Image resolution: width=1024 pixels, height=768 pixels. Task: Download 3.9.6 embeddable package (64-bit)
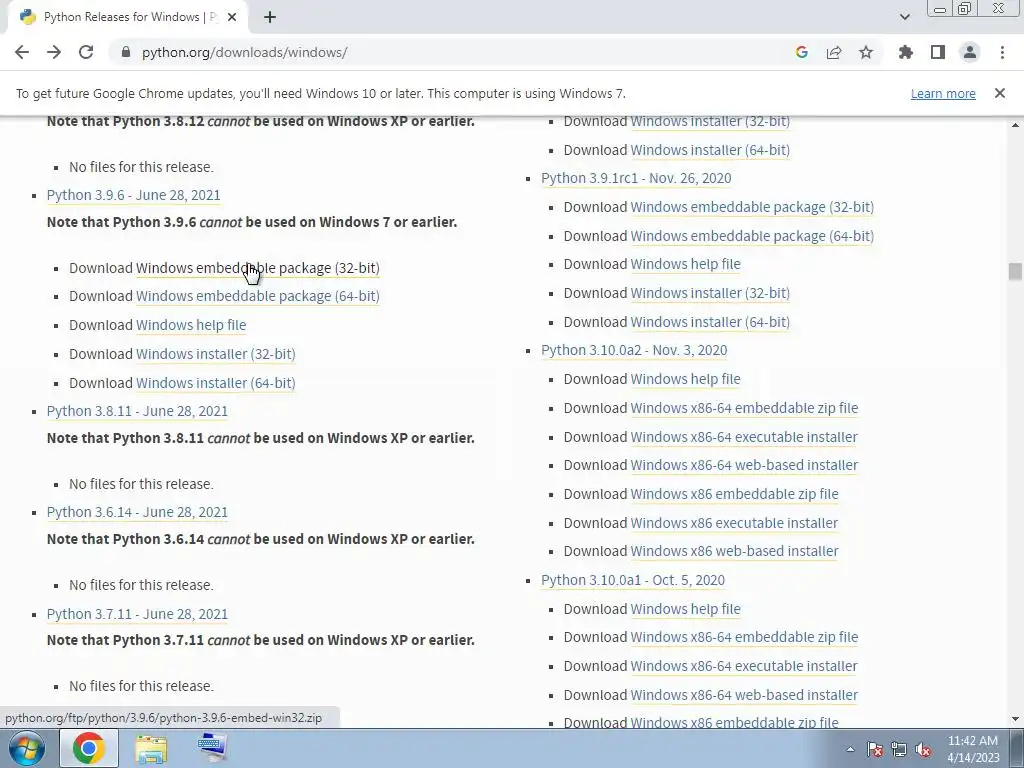coord(257,296)
